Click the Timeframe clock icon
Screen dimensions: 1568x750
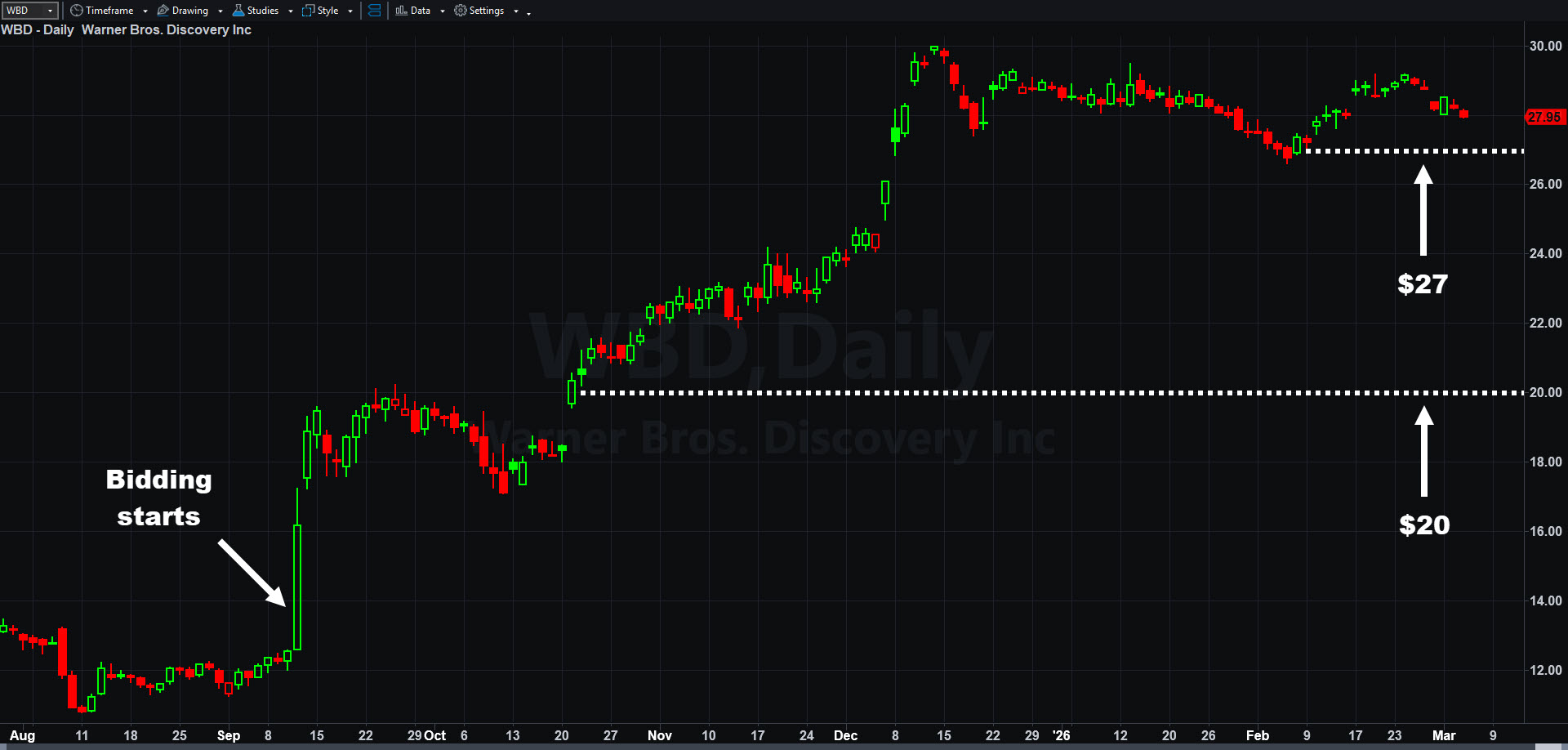pos(77,11)
